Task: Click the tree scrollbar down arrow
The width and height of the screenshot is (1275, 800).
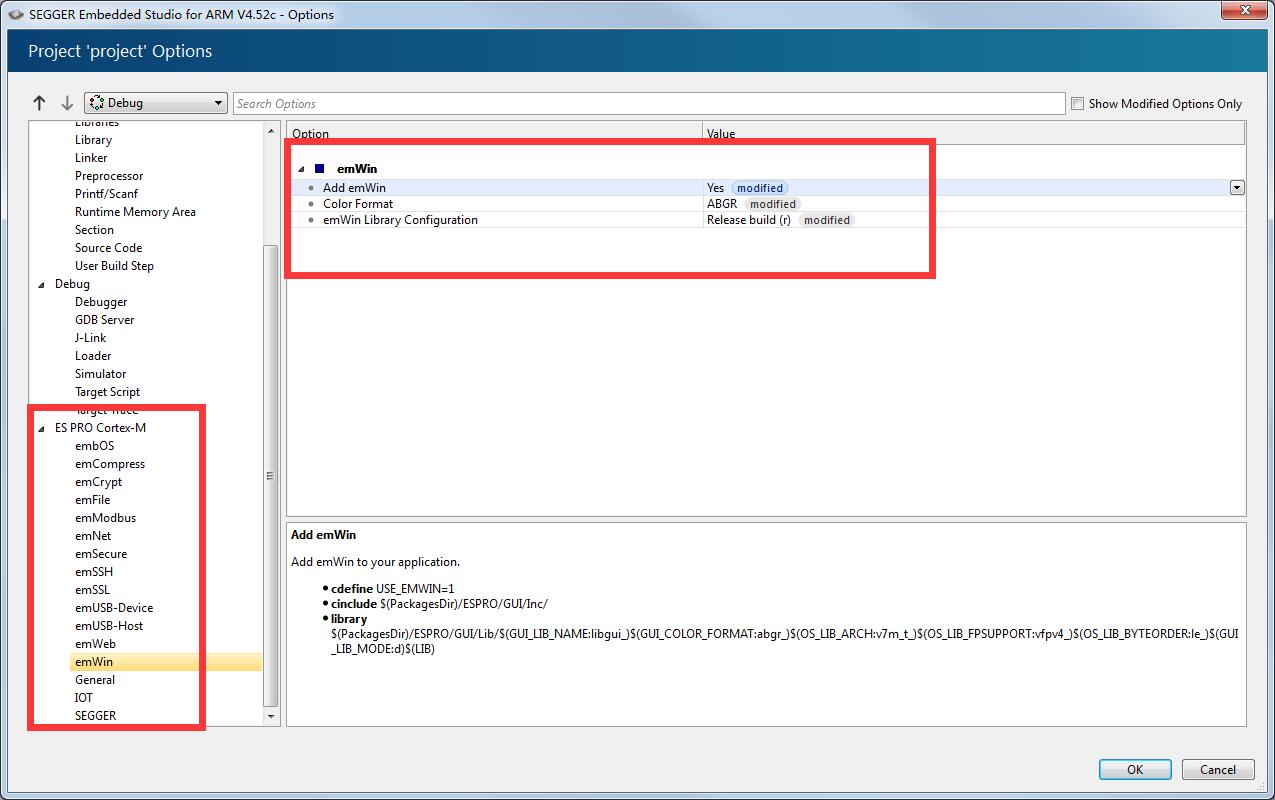Action: [270, 717]
